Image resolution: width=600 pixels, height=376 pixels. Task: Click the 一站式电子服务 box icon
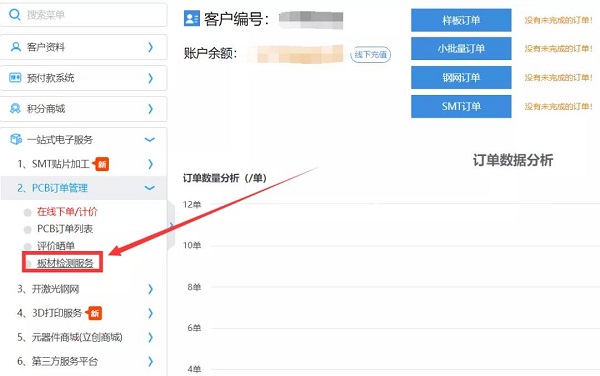[x=16, y=139]
